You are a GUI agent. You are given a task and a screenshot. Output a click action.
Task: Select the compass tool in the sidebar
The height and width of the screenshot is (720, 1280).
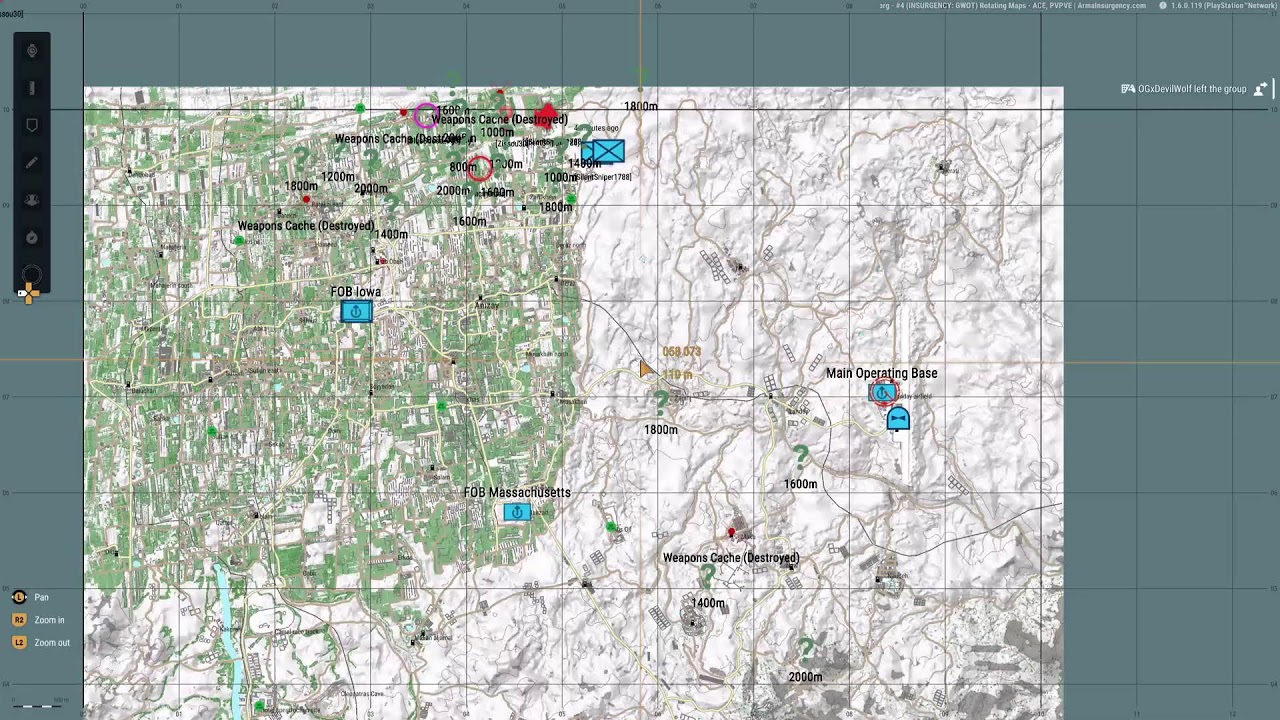tap(32, 237)
